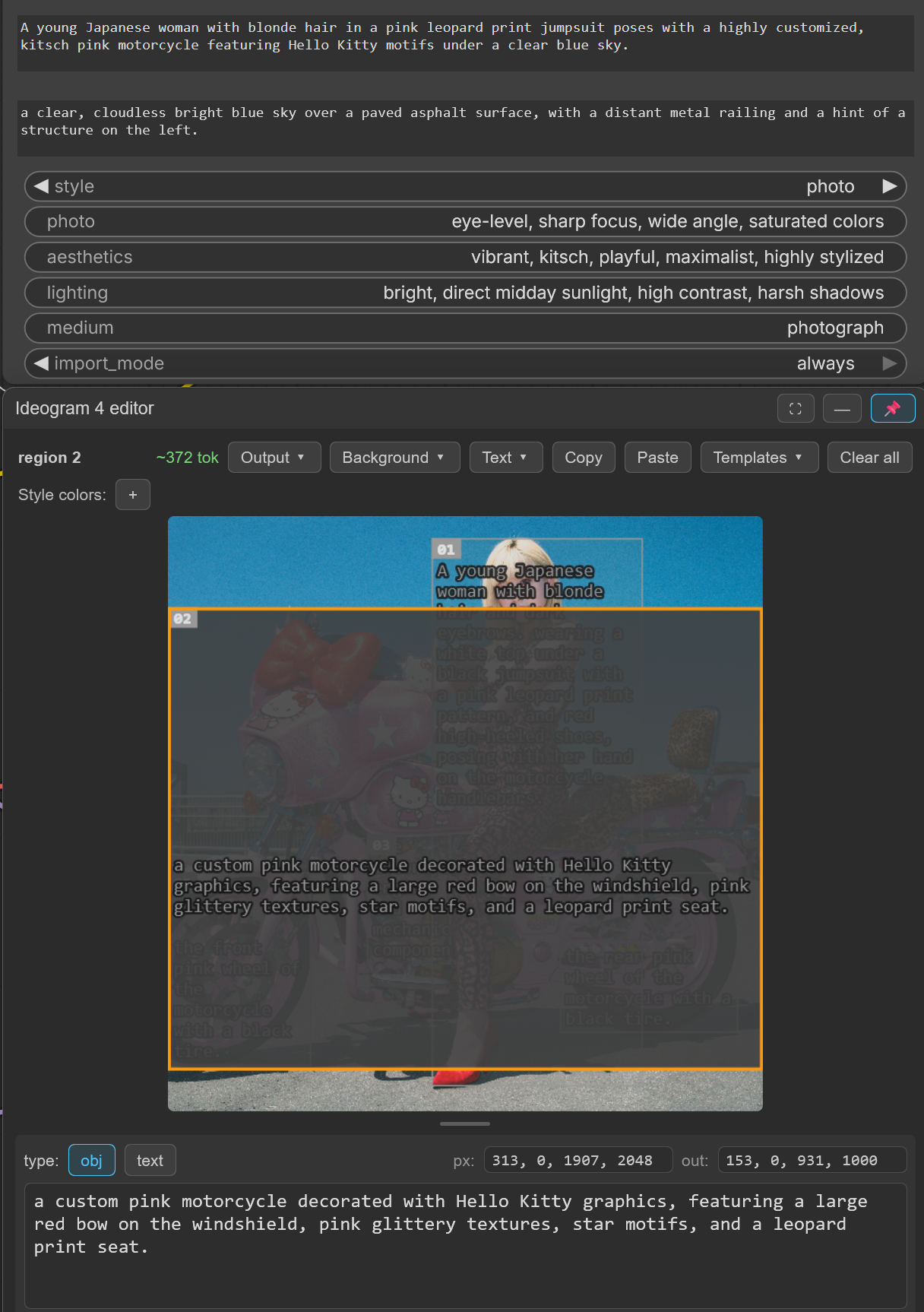Image resolution: width=924 pixels, height=1312 pixels.
Task: Click the Paste button
Action: (657, 458)
